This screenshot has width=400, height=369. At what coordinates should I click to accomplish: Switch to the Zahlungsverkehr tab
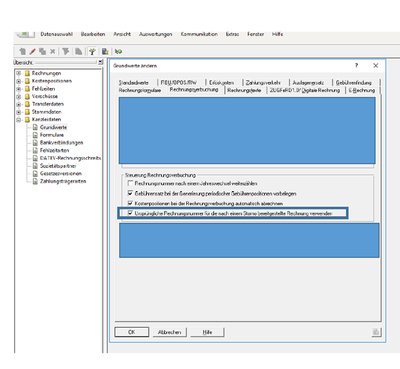point(263,82)
